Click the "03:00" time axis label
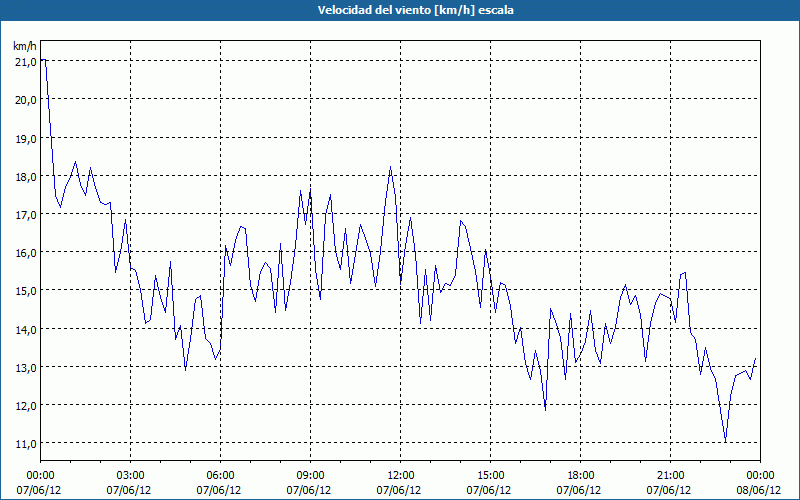800x500 pixels. coord(131,476)
